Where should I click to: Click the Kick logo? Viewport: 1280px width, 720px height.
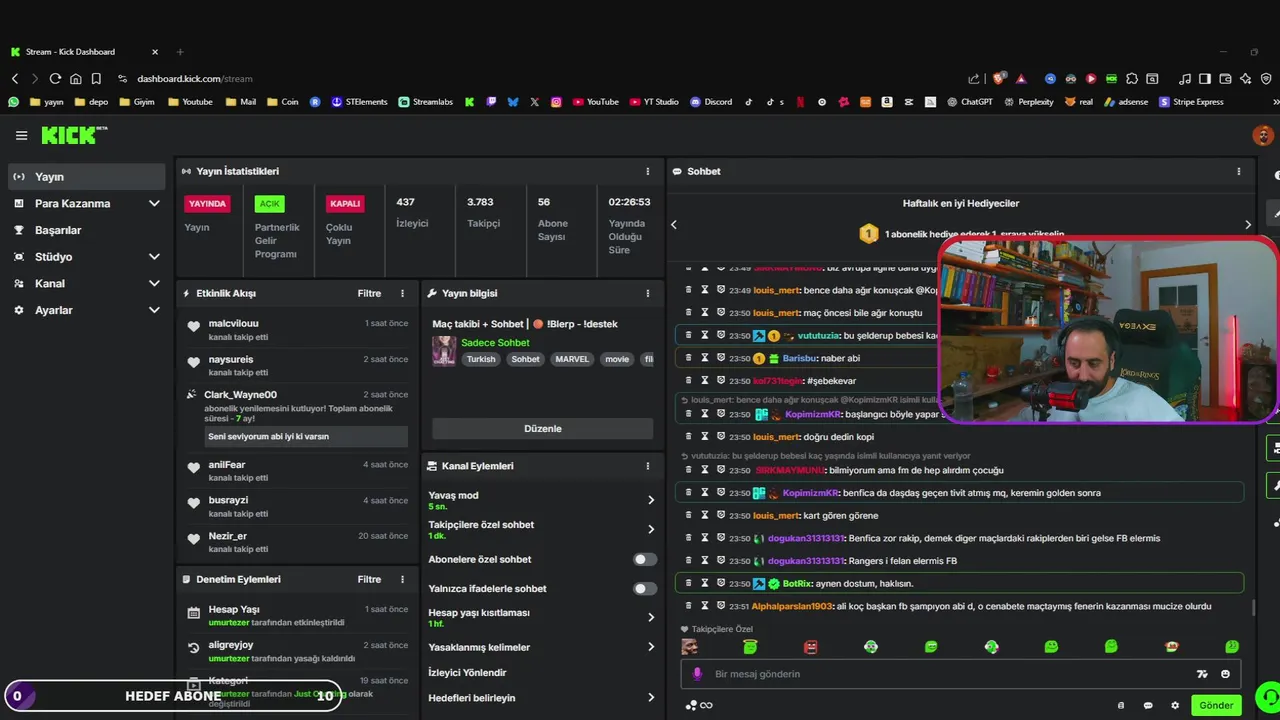tap(74, 135)
